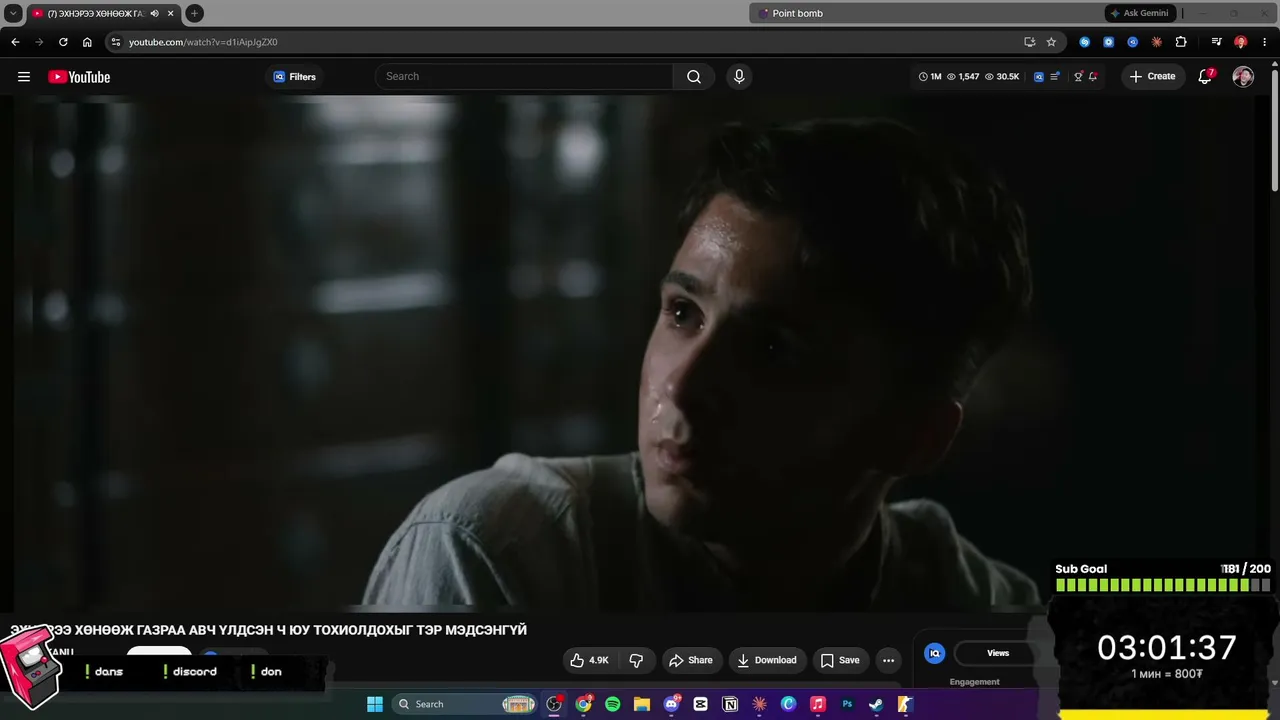Open more actions ellipsis under video

(x=888, y=660)
